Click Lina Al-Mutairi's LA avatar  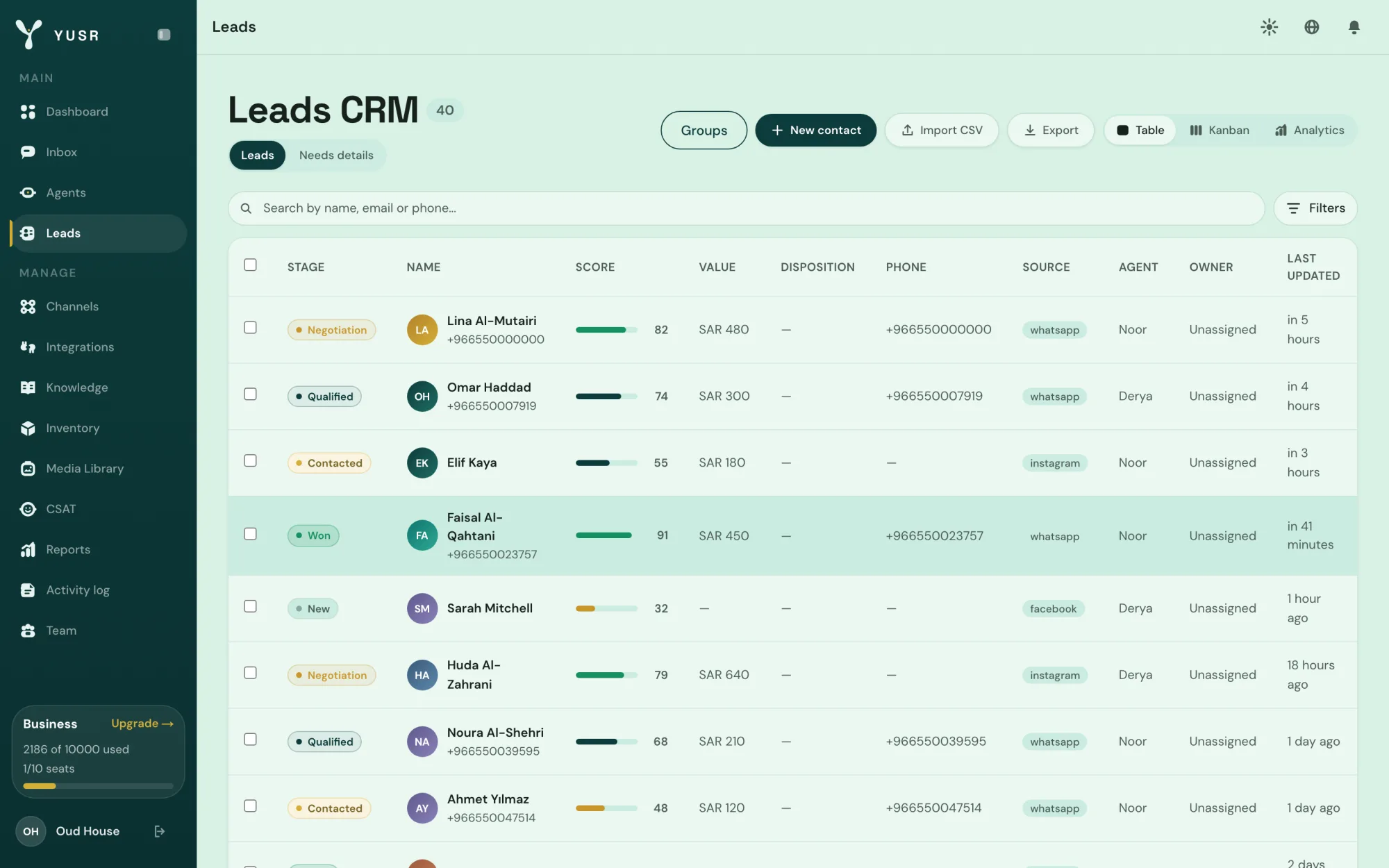click(422, 330)
